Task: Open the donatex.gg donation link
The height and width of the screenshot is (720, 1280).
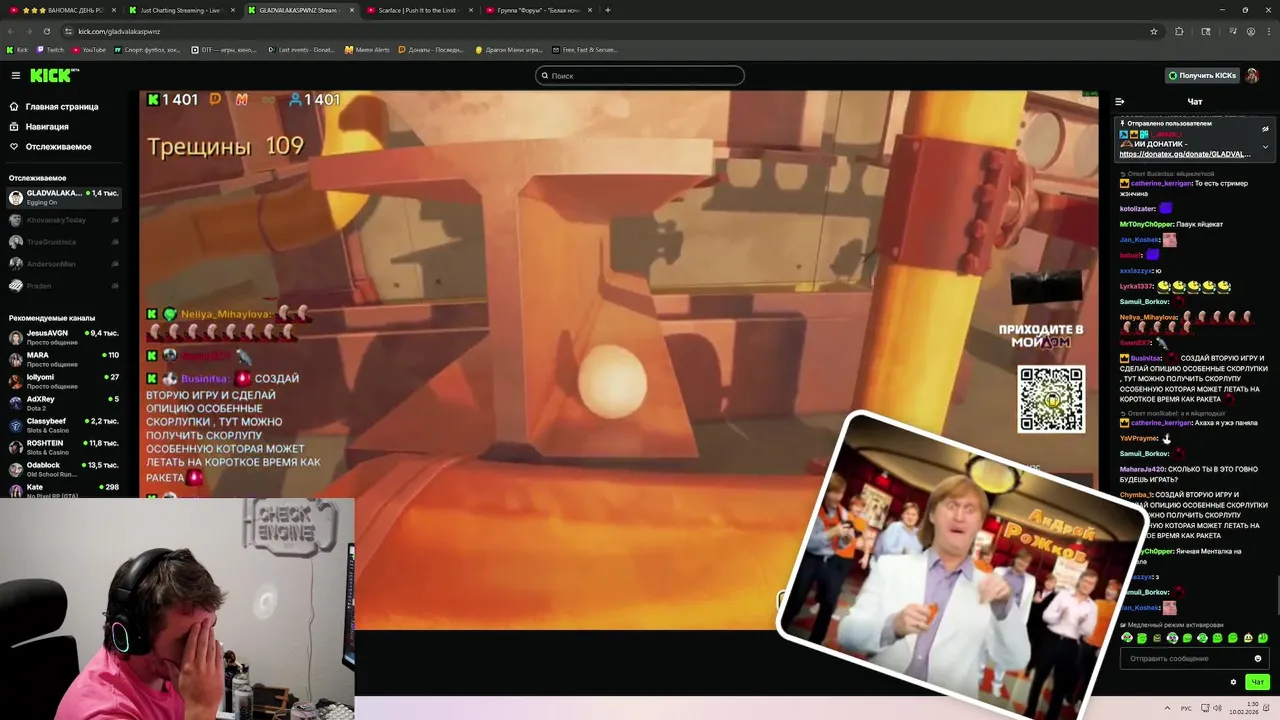Action: 1185,154
